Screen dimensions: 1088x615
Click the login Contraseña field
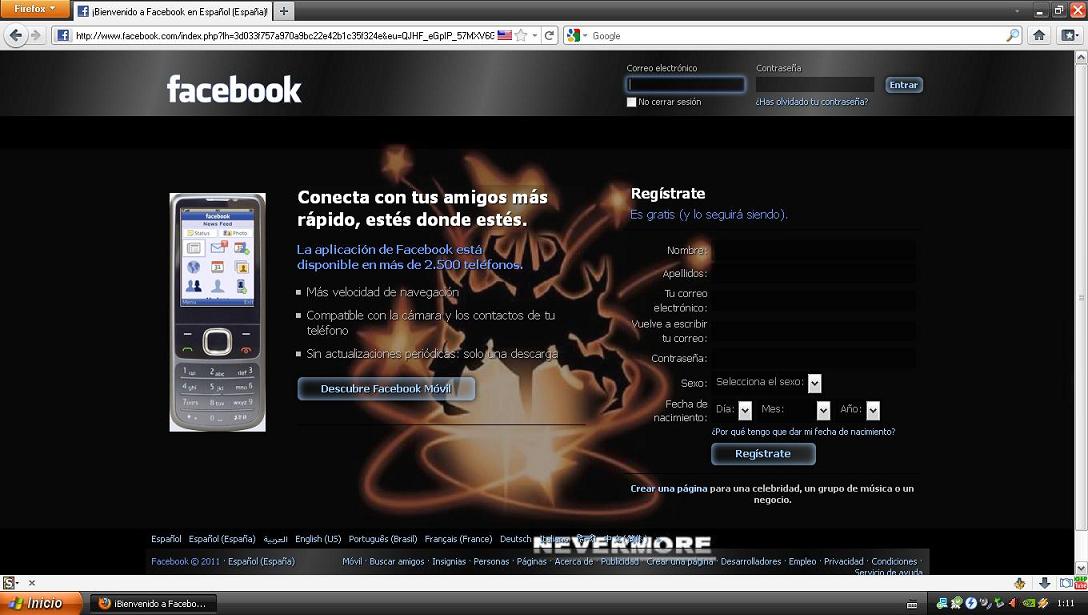click(x=815, y=85)
